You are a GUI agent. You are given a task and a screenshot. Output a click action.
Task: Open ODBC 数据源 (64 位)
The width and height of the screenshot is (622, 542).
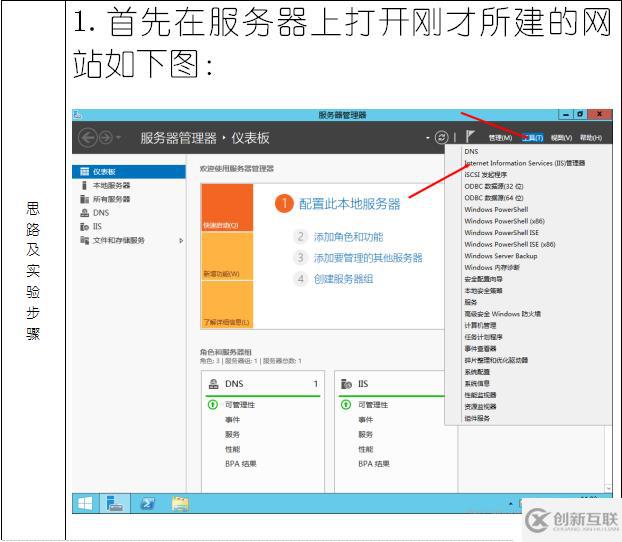point(494,198)
